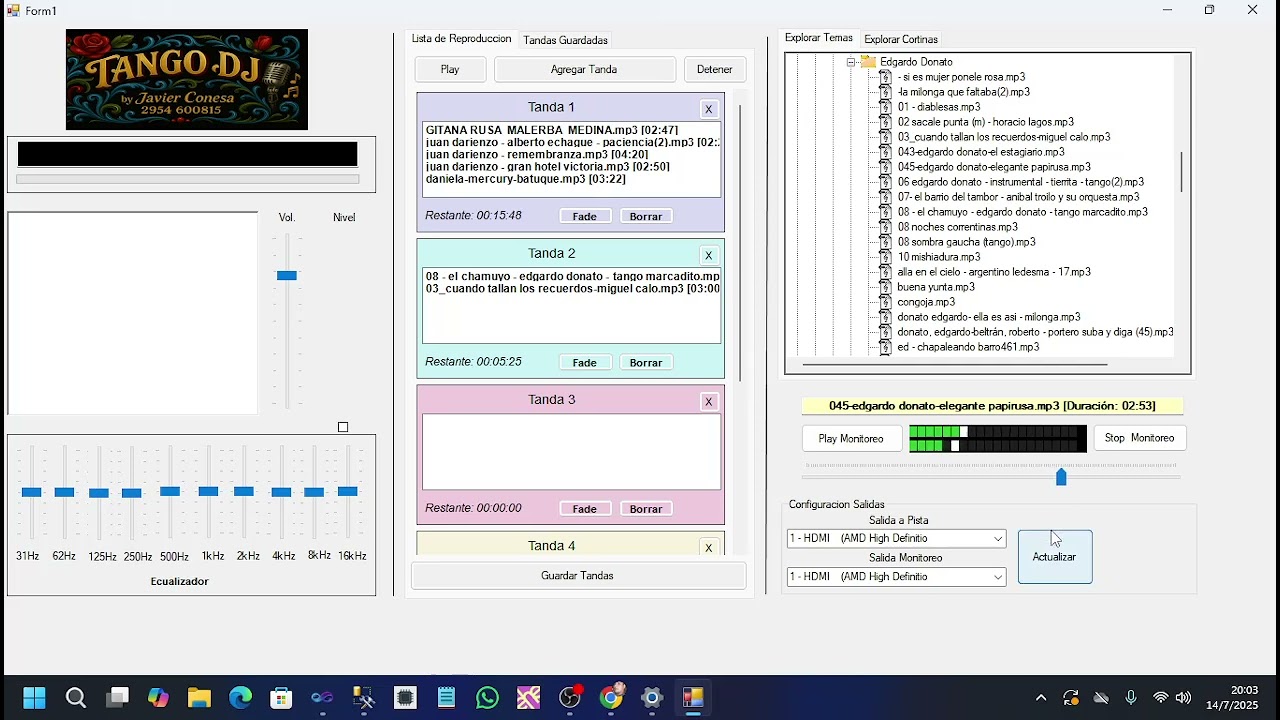
Task: Click Fade in Tanda 2
Action: coord(585,362)
